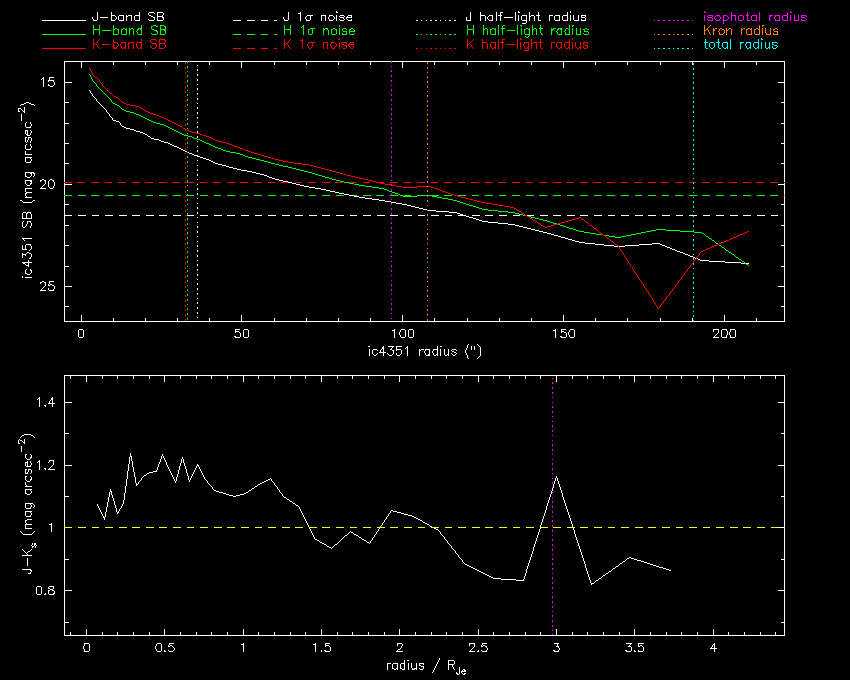The height and width of the screenshot is (680, 850).
Task: Click the H 1σ noise legend label
Action: 318,31
